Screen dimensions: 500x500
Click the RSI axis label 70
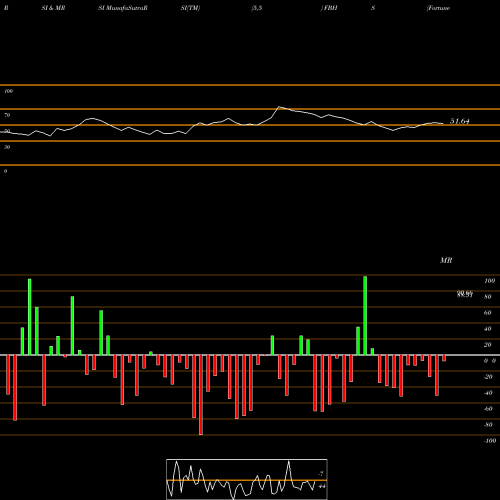point(7,115)
